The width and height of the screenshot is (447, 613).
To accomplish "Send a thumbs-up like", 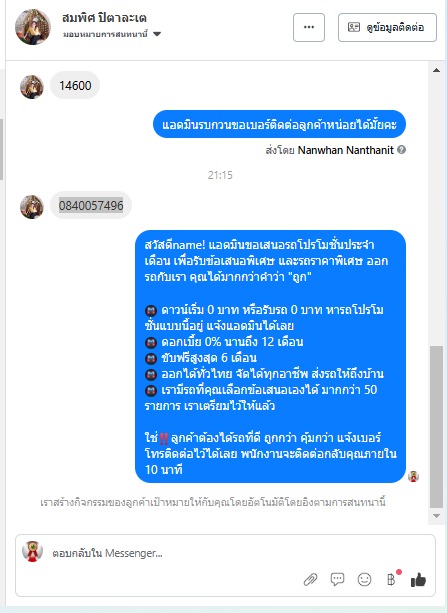I will [418, 579].
